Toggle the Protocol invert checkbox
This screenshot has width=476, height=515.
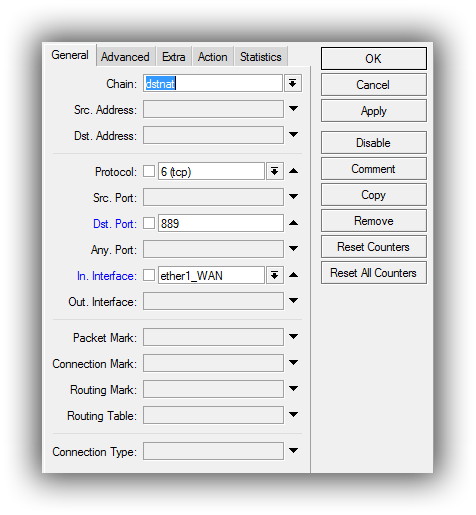[x=149, y=172]
